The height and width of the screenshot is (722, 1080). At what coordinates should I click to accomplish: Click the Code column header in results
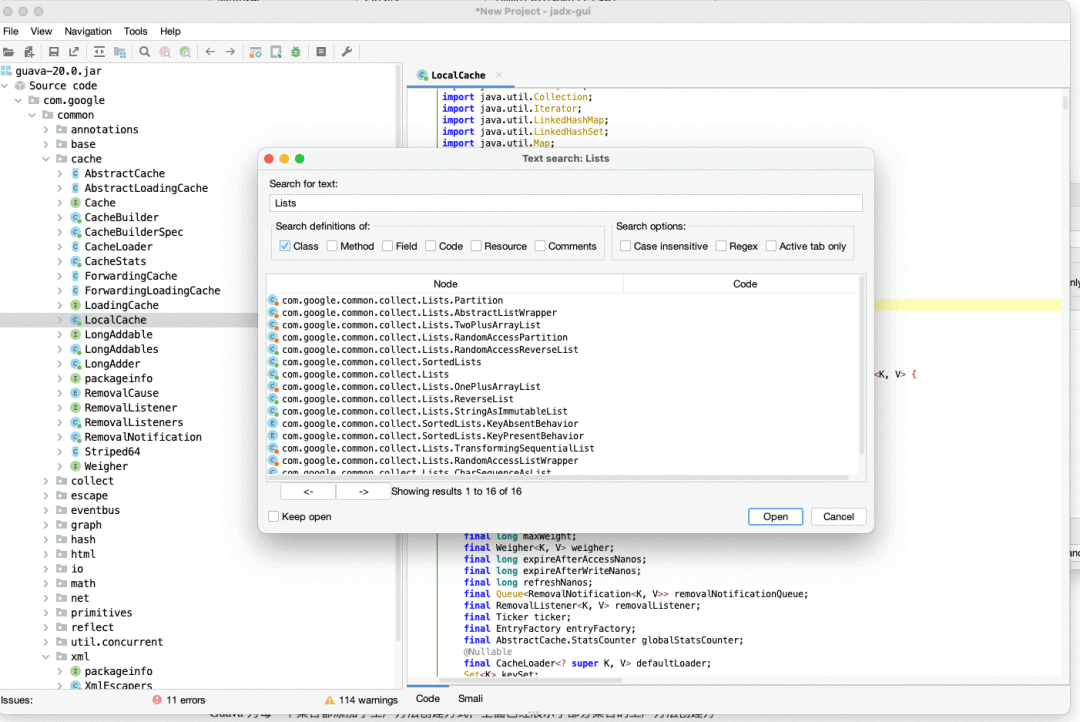tap(745, 284)
